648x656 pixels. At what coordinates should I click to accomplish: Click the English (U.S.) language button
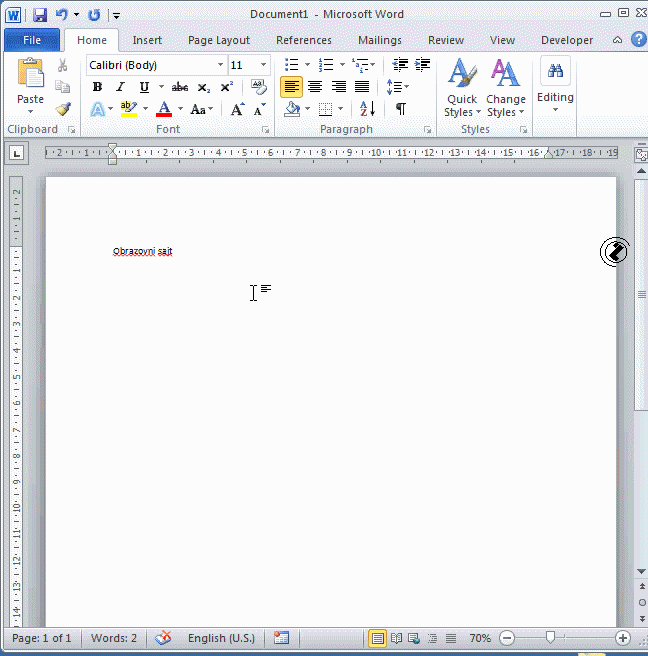(x=221, y=638)
